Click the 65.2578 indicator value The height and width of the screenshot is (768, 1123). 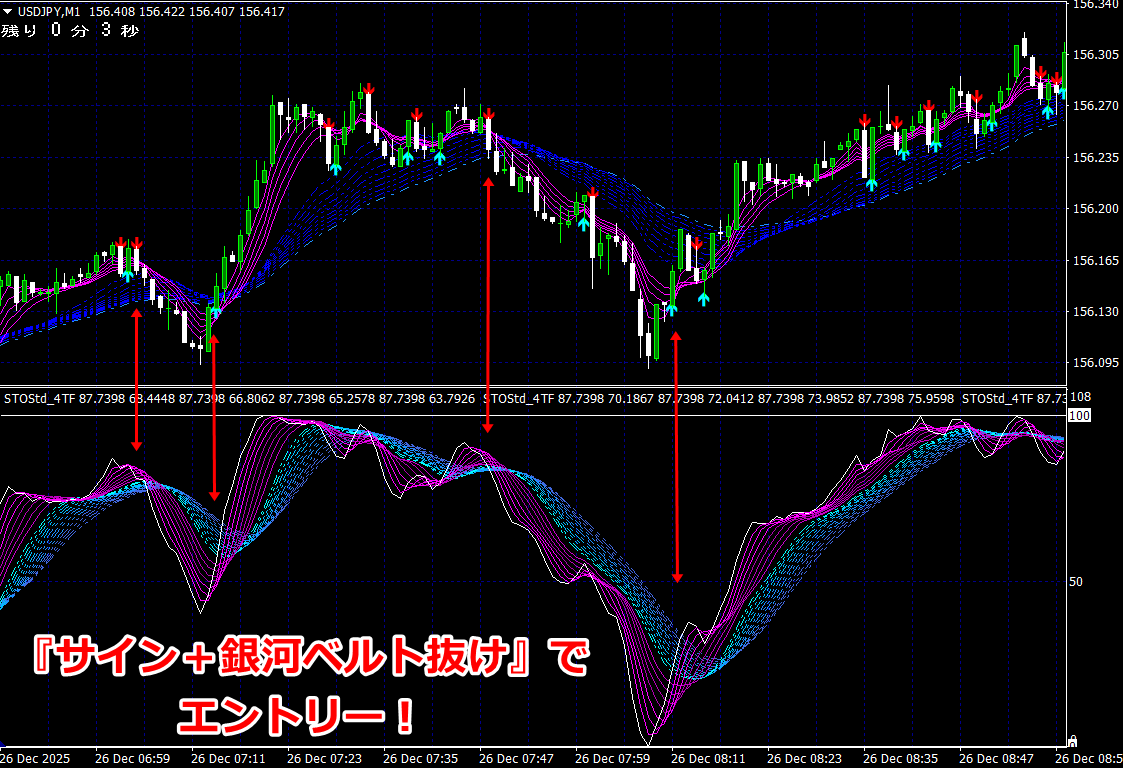point(352,398)
